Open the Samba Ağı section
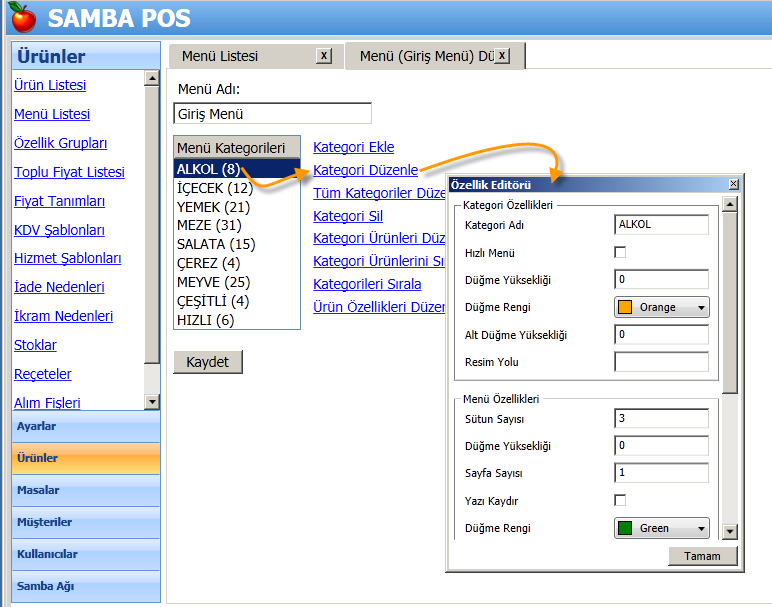Screen dimensions: 772x607 point(86,586)
